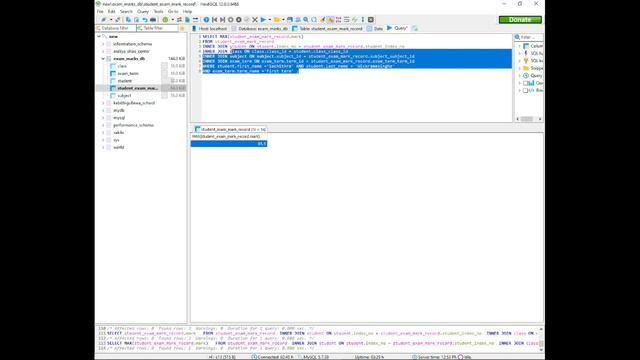Expand the mysql database node
Screen dimensions: 640x360
click(x=103, y=118)
